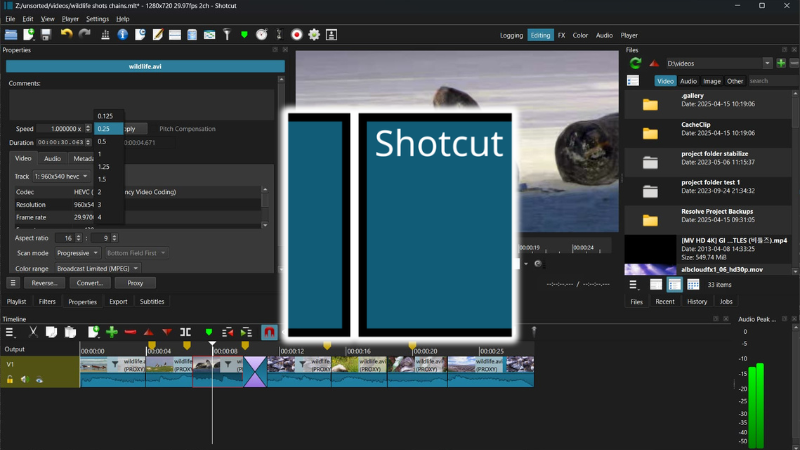Click the red Export record icon
Screen dimensions: 800x450
click(x=296, y=35)
